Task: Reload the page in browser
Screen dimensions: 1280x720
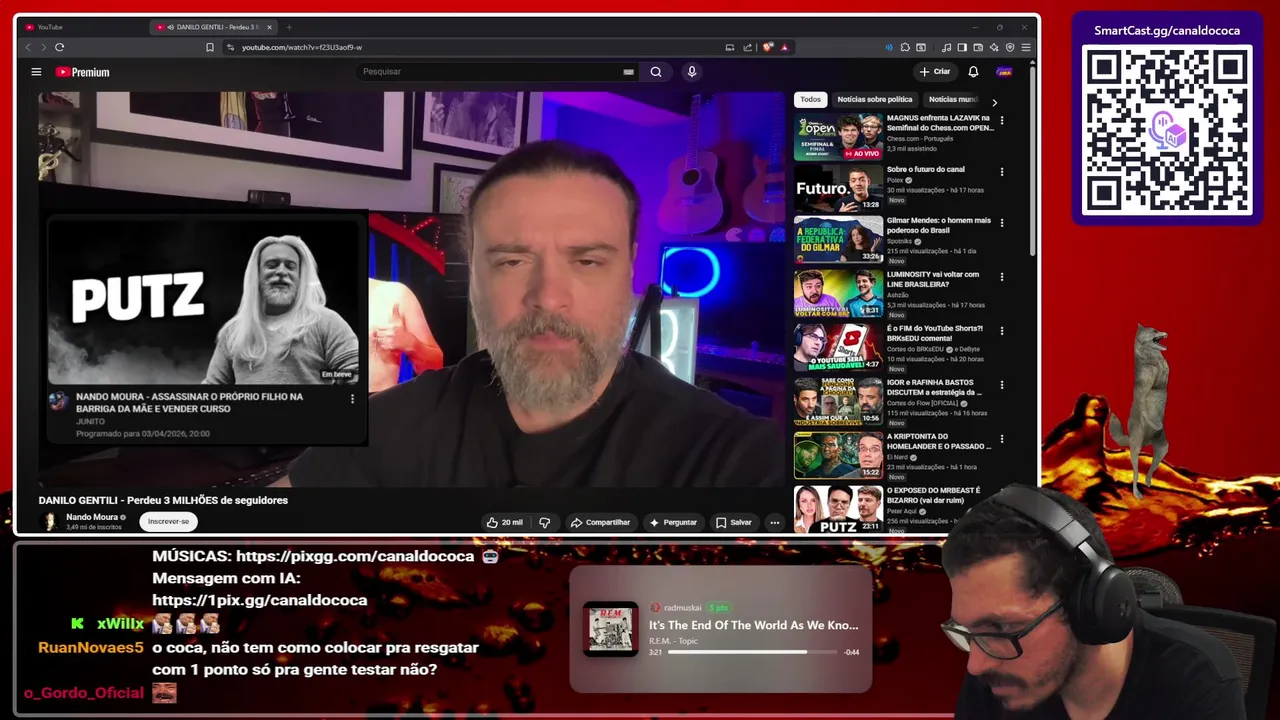Action: click(60, 47)
